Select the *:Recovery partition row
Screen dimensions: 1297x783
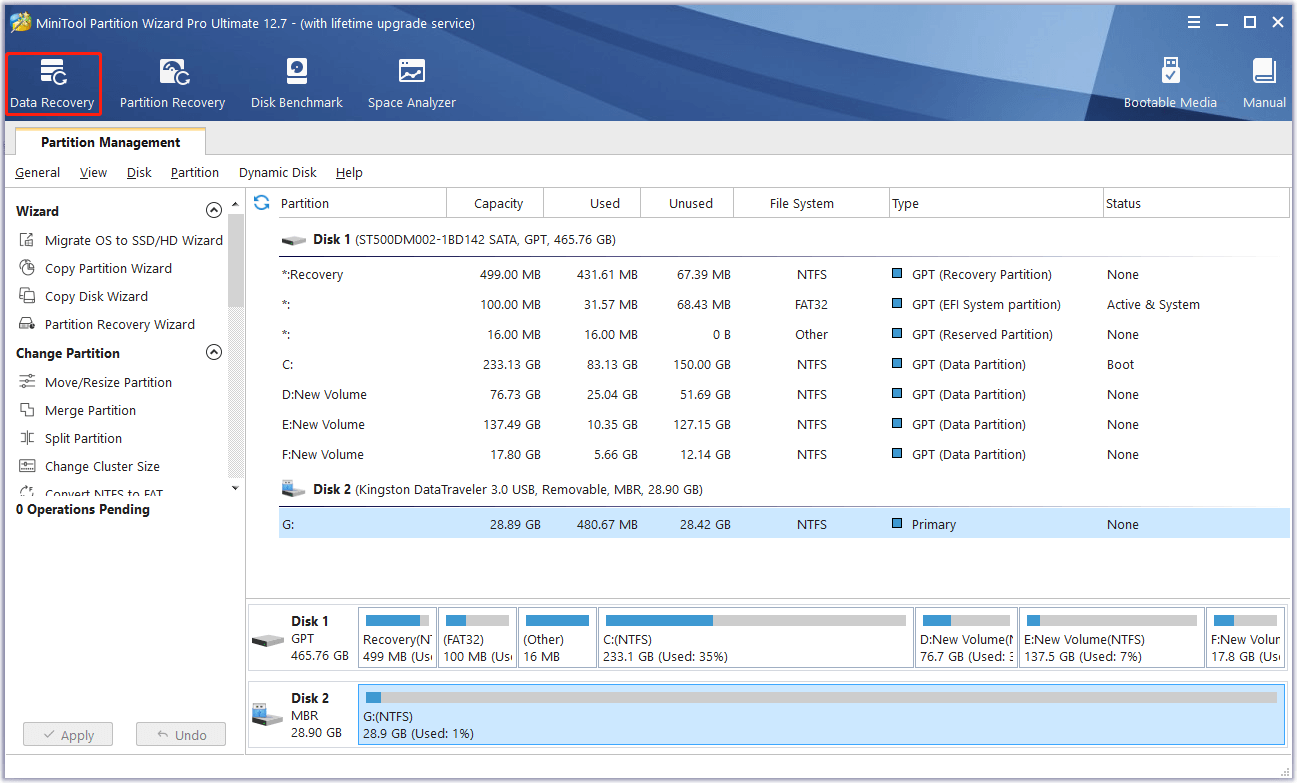pyautogui.click(x=784, y=274)
